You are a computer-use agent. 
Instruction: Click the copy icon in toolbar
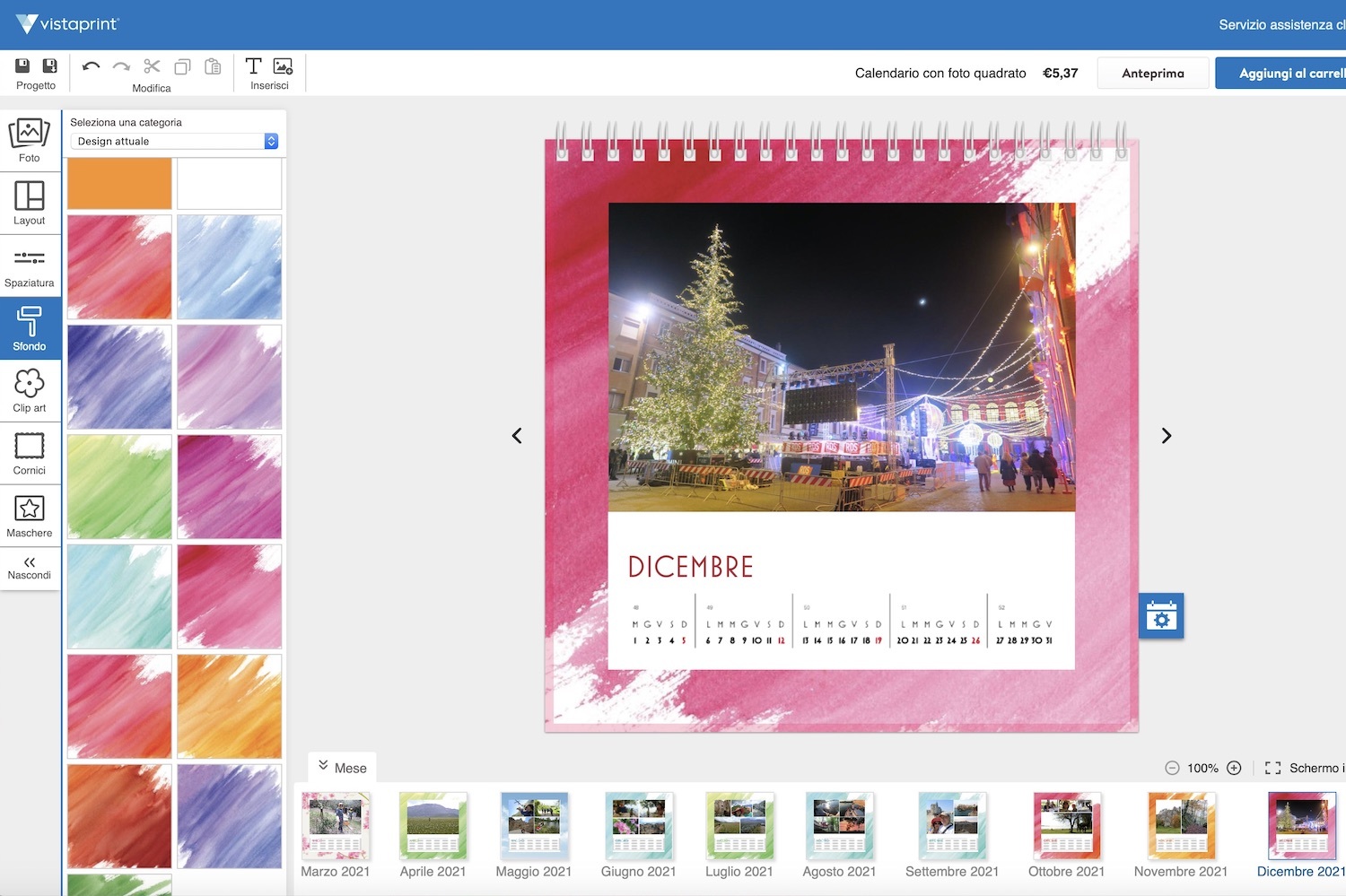point(182,66)
